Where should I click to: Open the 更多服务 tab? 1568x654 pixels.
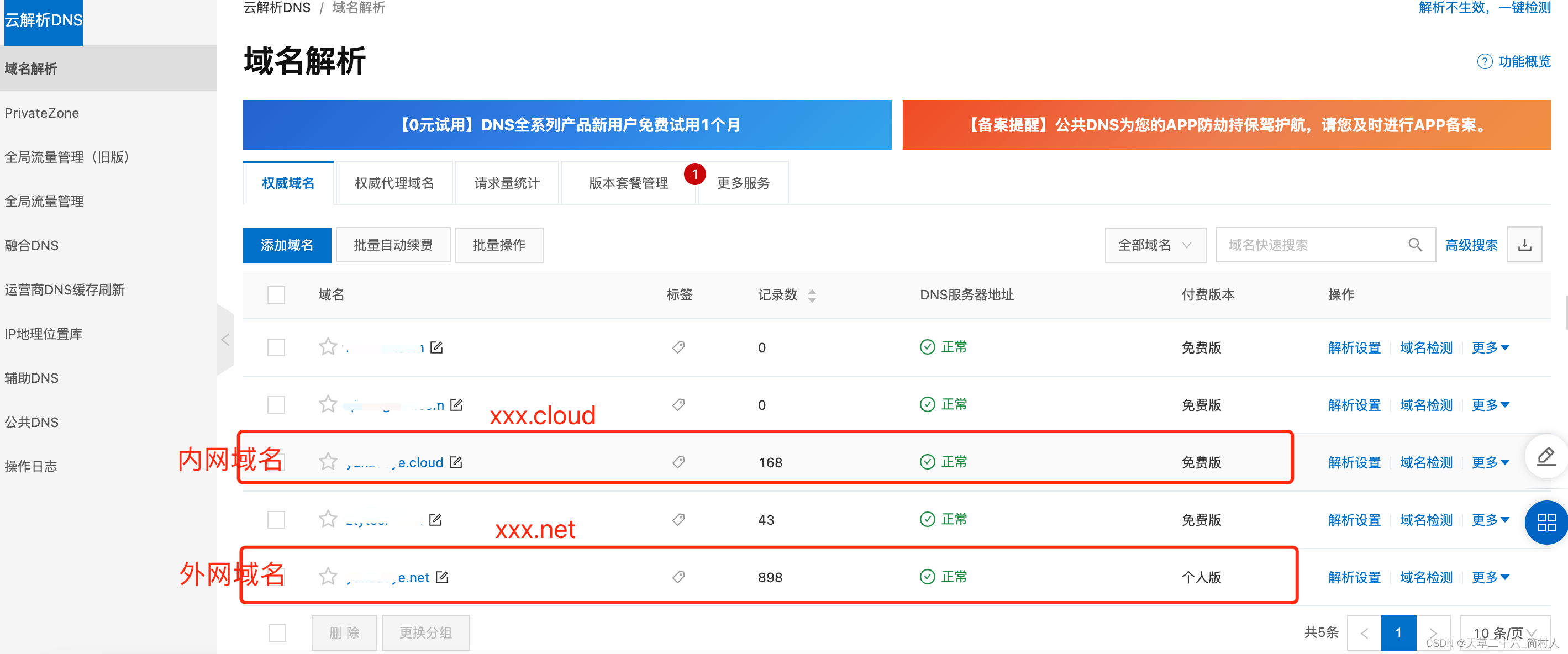click(x=743, y=182)
